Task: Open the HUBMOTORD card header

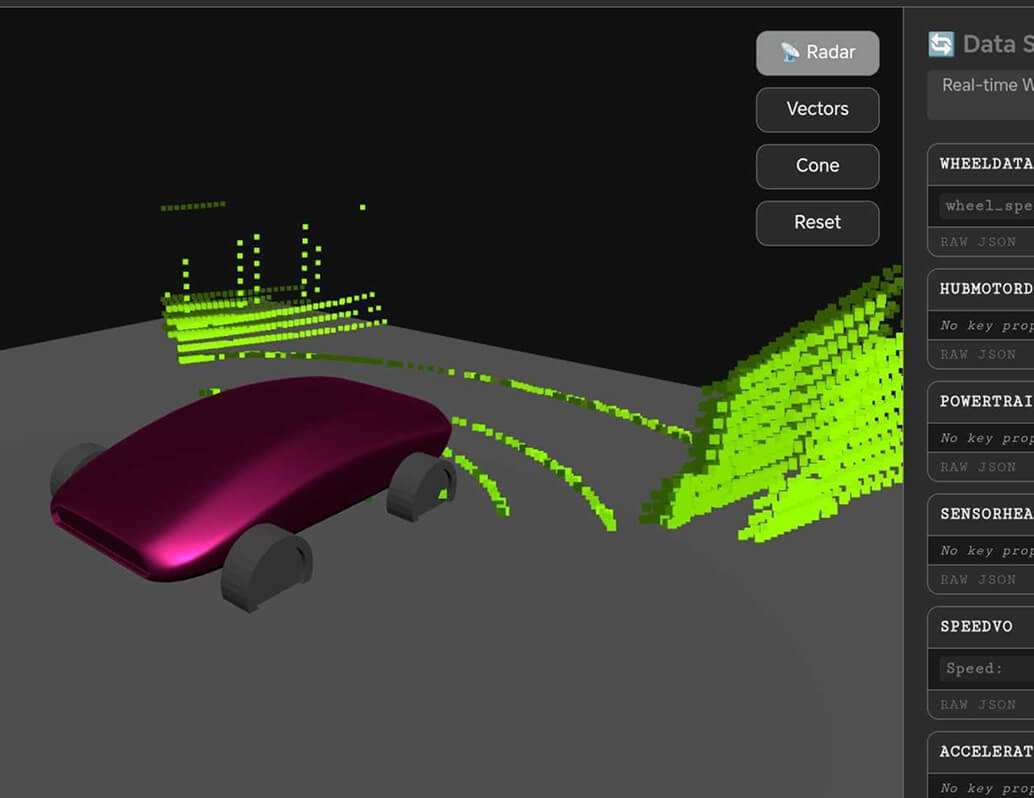Action: pos(981,290)
